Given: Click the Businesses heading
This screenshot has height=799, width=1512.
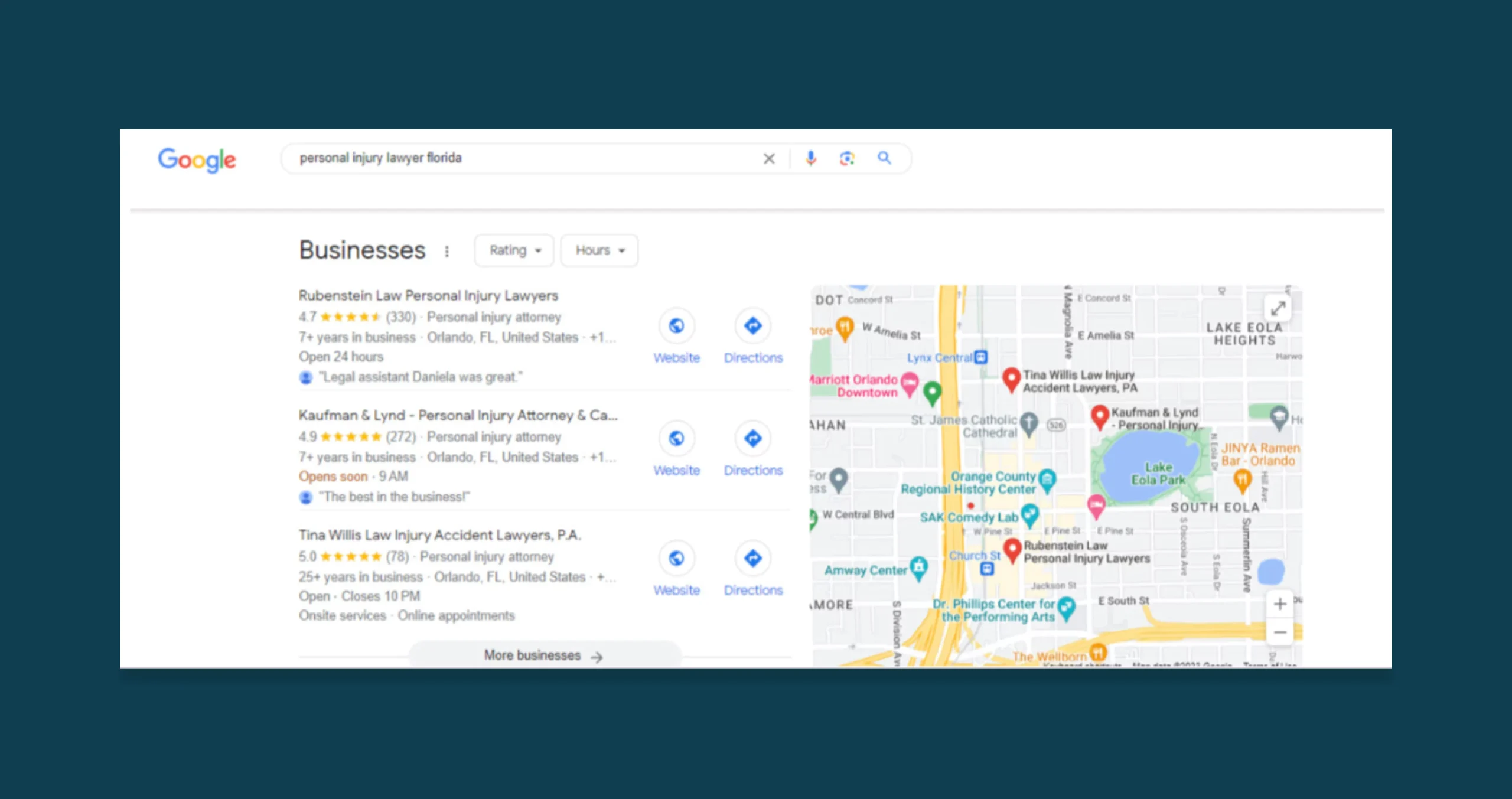Looking at the screenshot, I should 362,250.
